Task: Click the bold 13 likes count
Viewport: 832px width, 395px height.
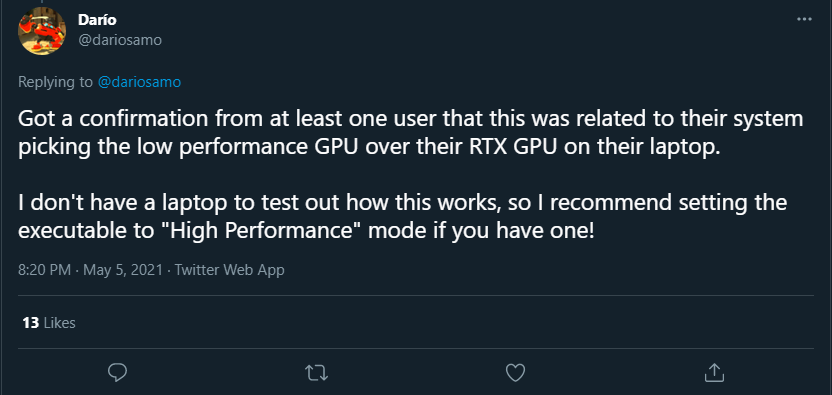Action: (x=31, y=323)
